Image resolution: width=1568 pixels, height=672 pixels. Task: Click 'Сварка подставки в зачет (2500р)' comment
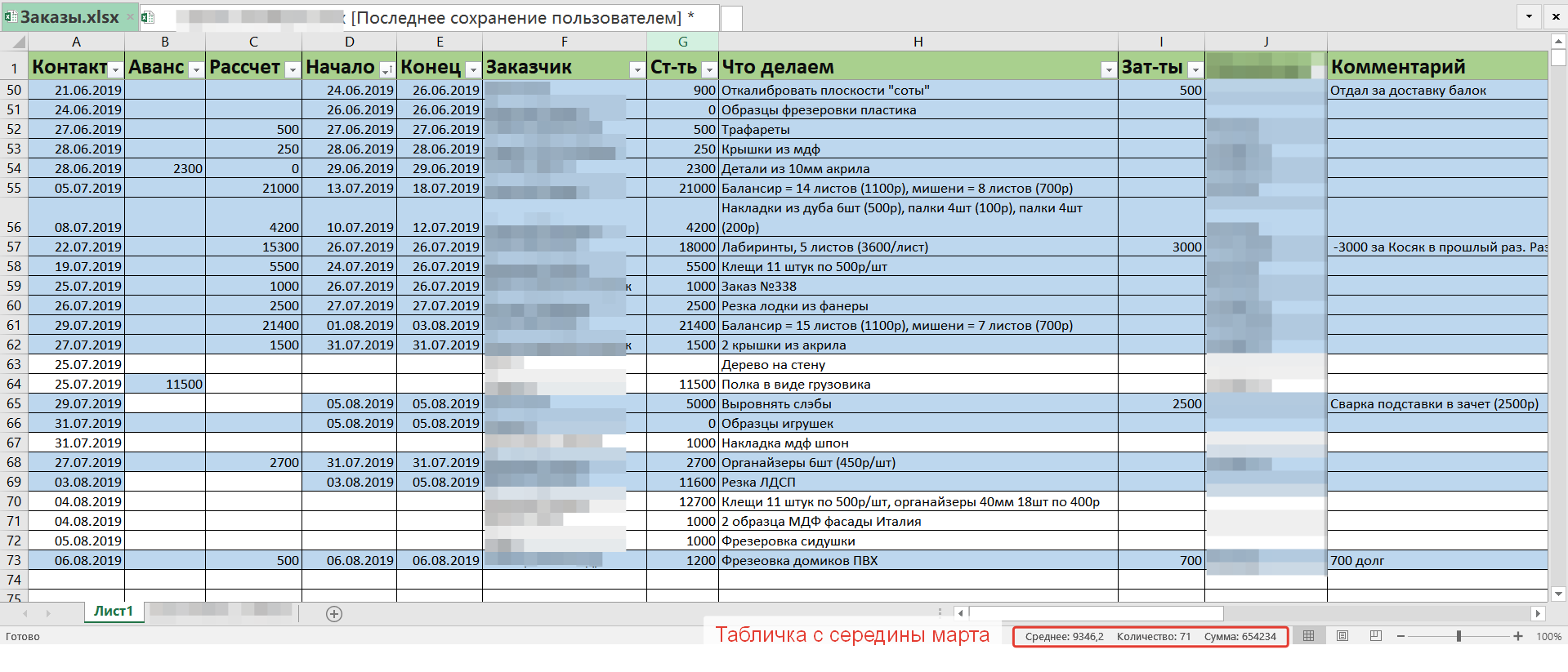coord(1437,403)
